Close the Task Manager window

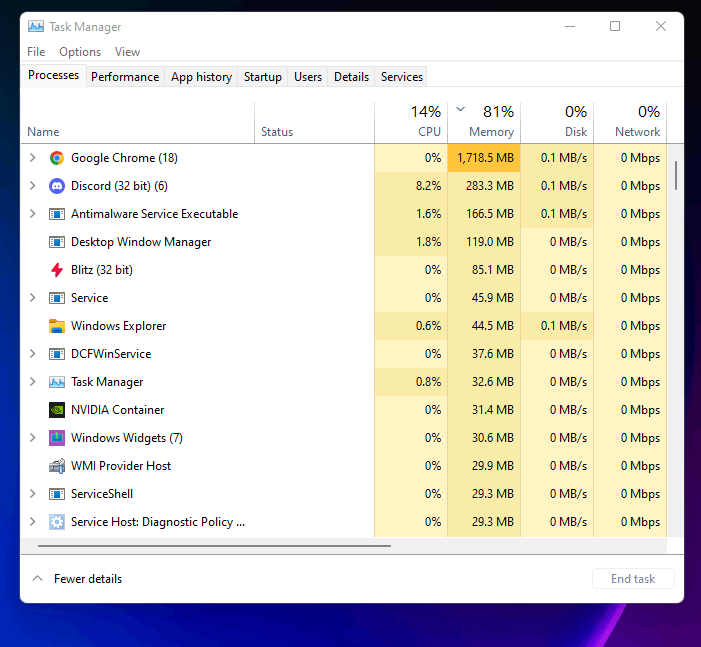coord(661,26)
